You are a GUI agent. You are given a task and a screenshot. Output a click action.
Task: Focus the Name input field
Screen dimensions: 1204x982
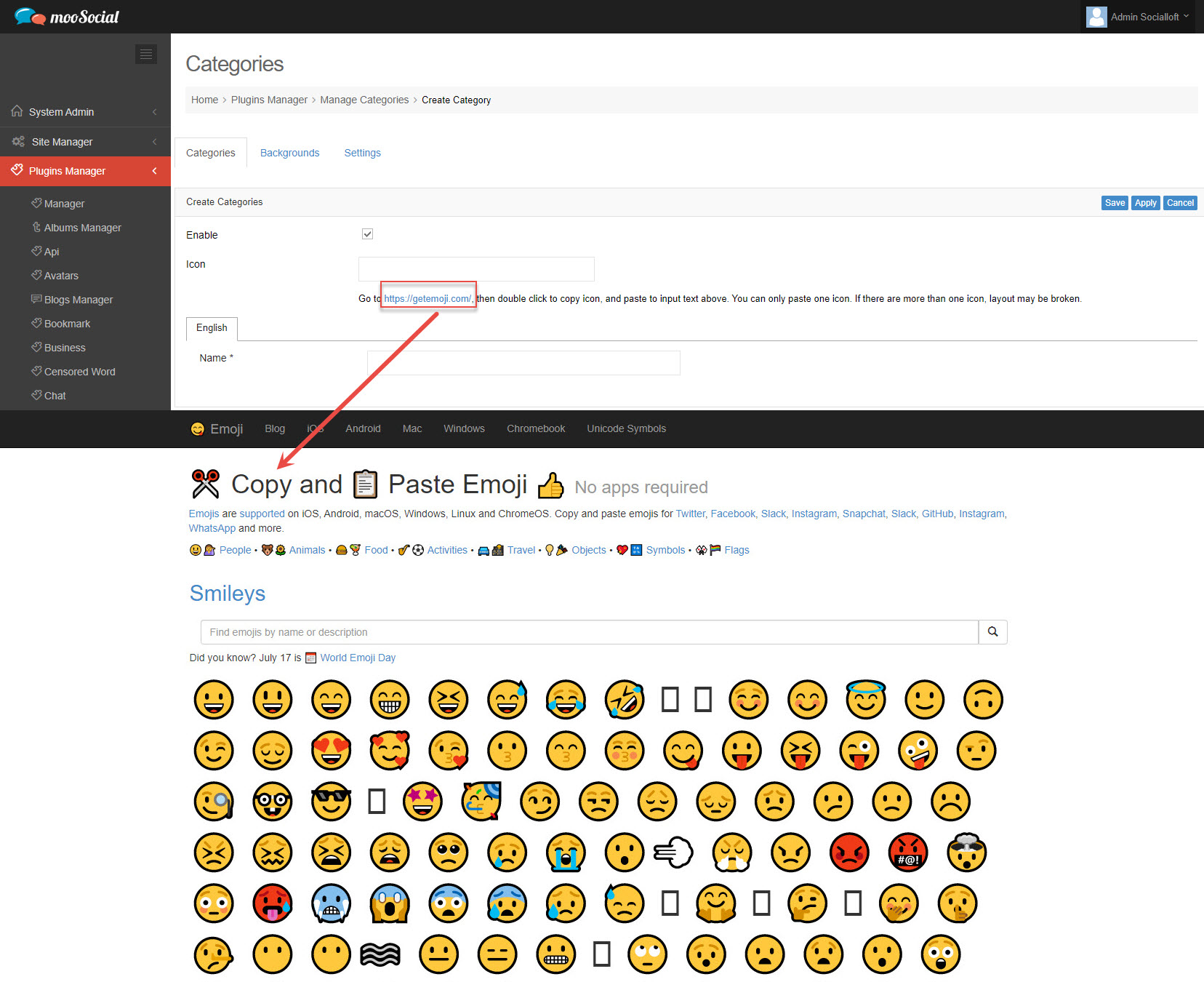click(x=523, y=363)
